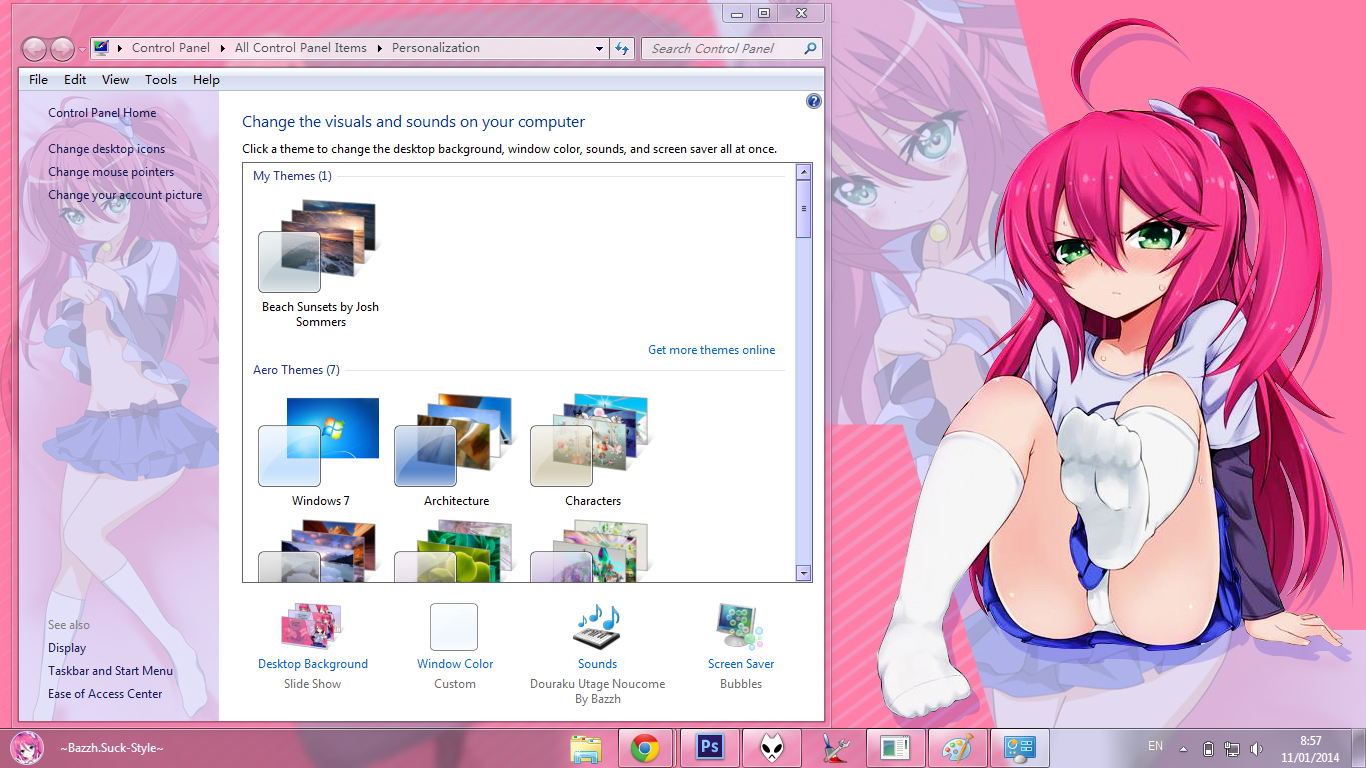Open Paint palette icon on taskbar
The image size is (1366, 768).
(x=957, y=748)
